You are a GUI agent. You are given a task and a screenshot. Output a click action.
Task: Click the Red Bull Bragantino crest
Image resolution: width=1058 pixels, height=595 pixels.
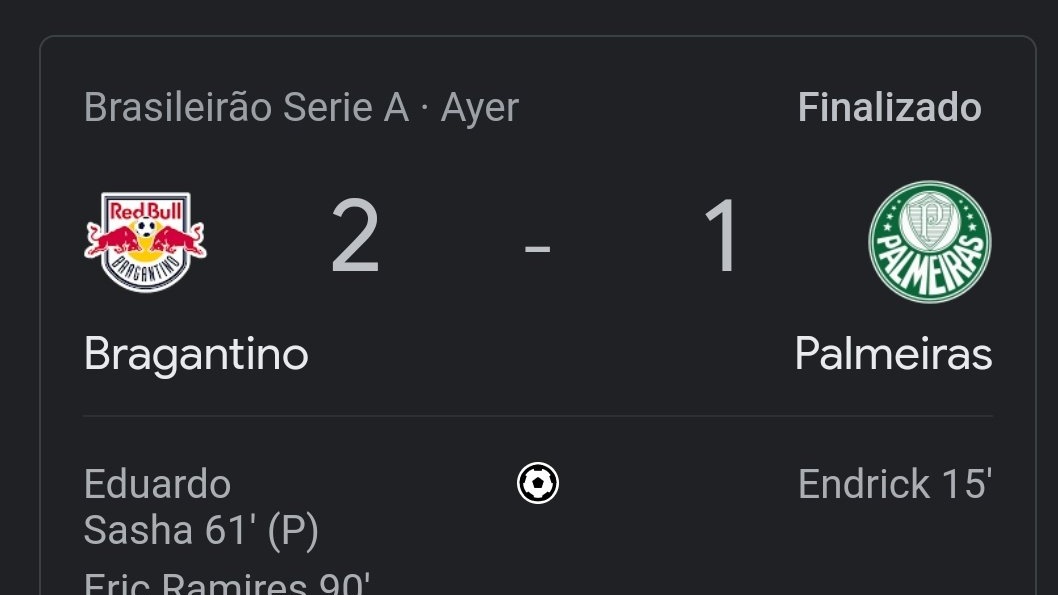pyautogui.click(x=145, y=242)
